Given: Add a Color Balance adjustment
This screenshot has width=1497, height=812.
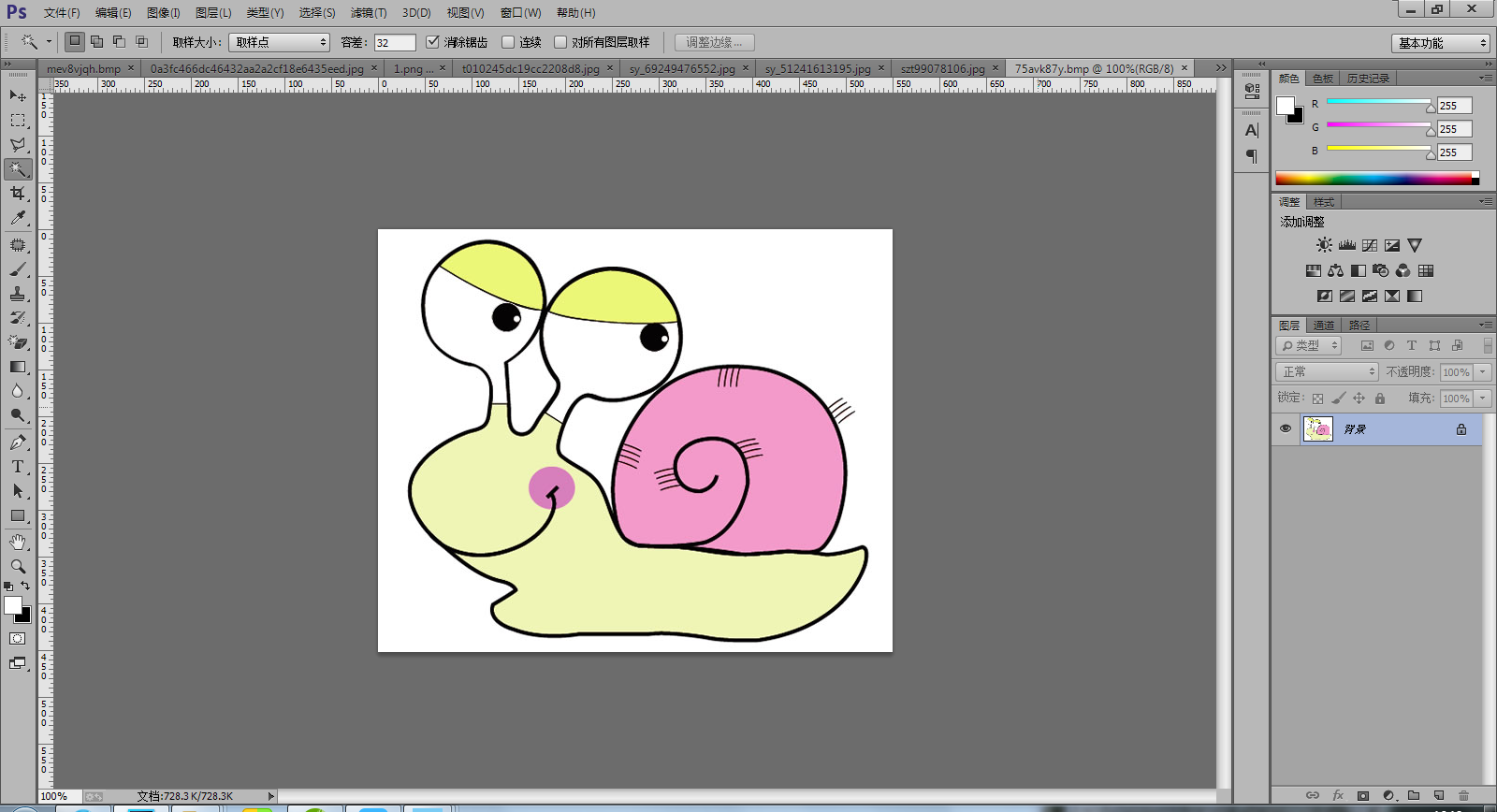Looking at the screenshot, I should [x=1335, y=270].
